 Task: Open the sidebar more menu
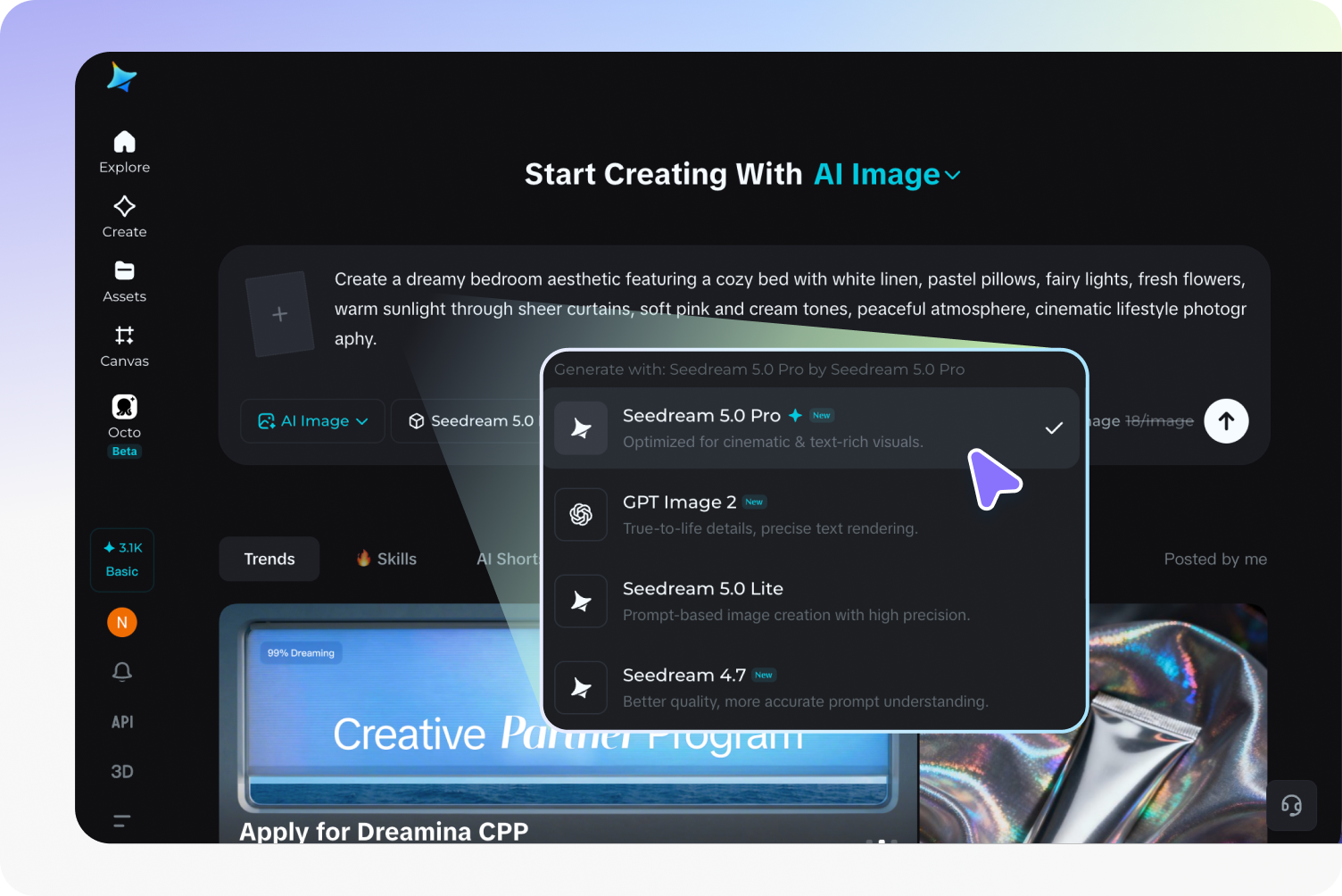click(x=122, y=821)
